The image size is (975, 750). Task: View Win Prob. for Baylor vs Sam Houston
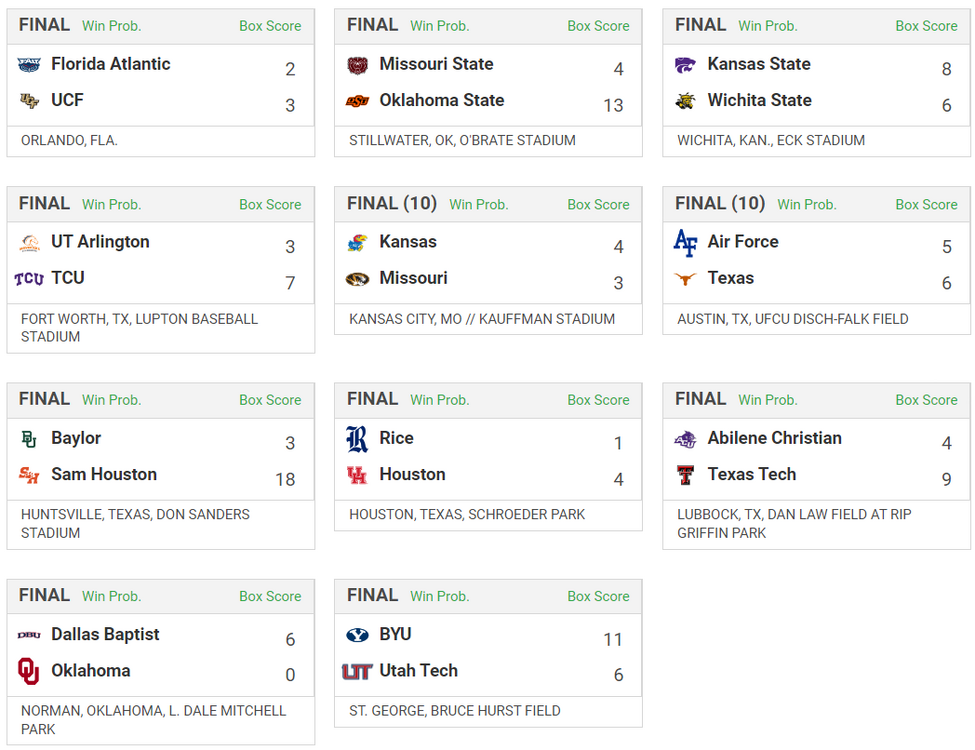111,400
